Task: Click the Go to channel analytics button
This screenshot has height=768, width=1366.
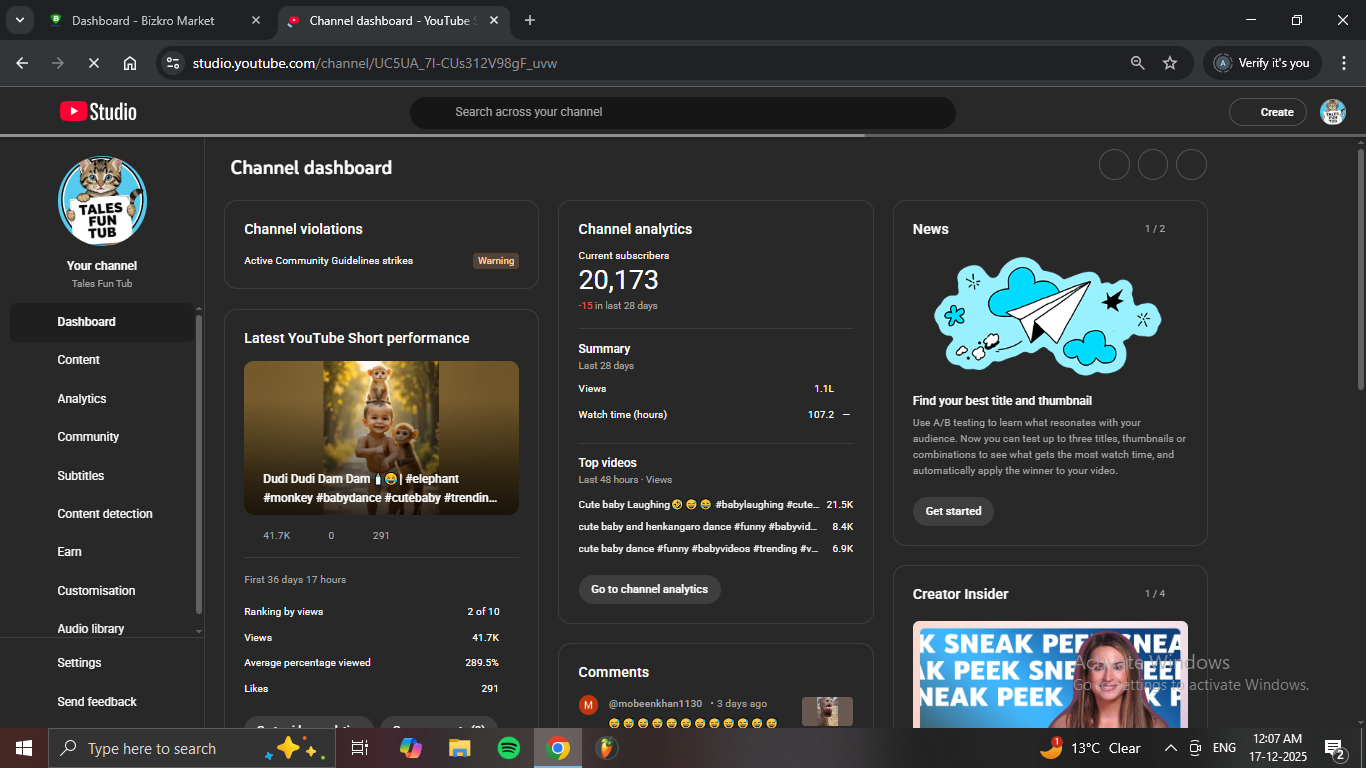Action: coord(649,589)
